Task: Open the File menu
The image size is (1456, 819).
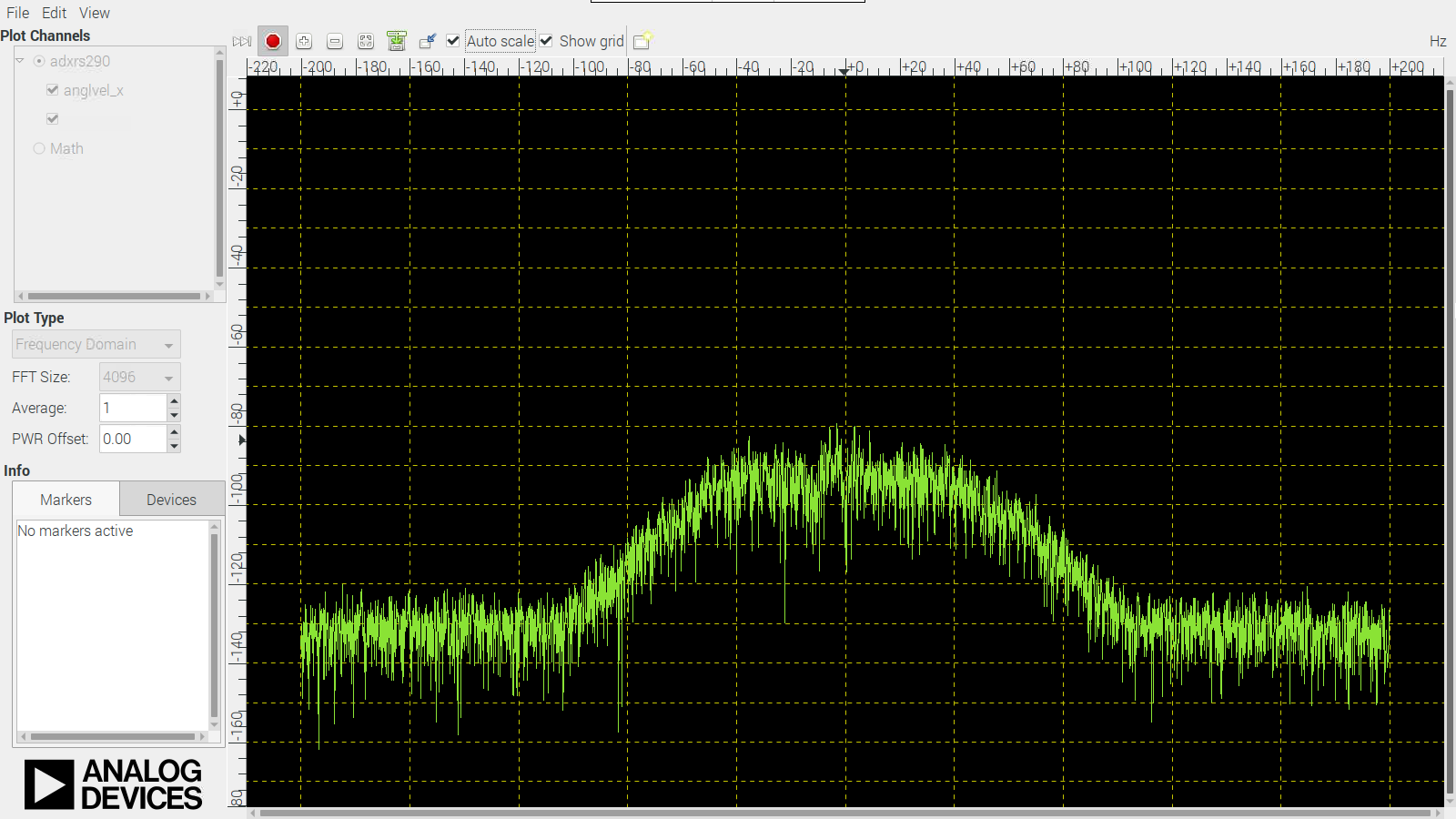Action: 18,13
